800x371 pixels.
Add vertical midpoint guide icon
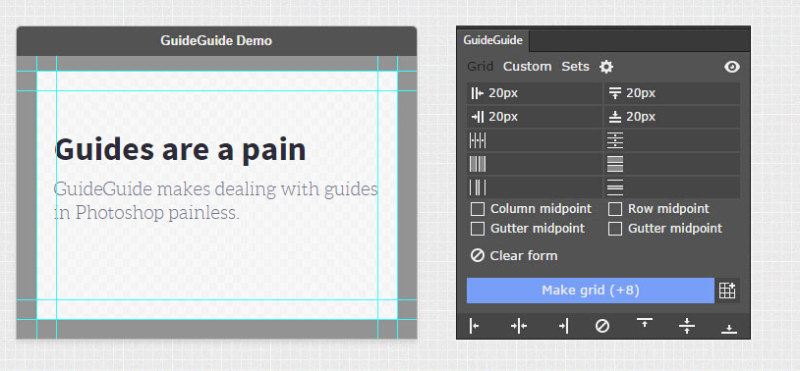(x=519, y=326)
